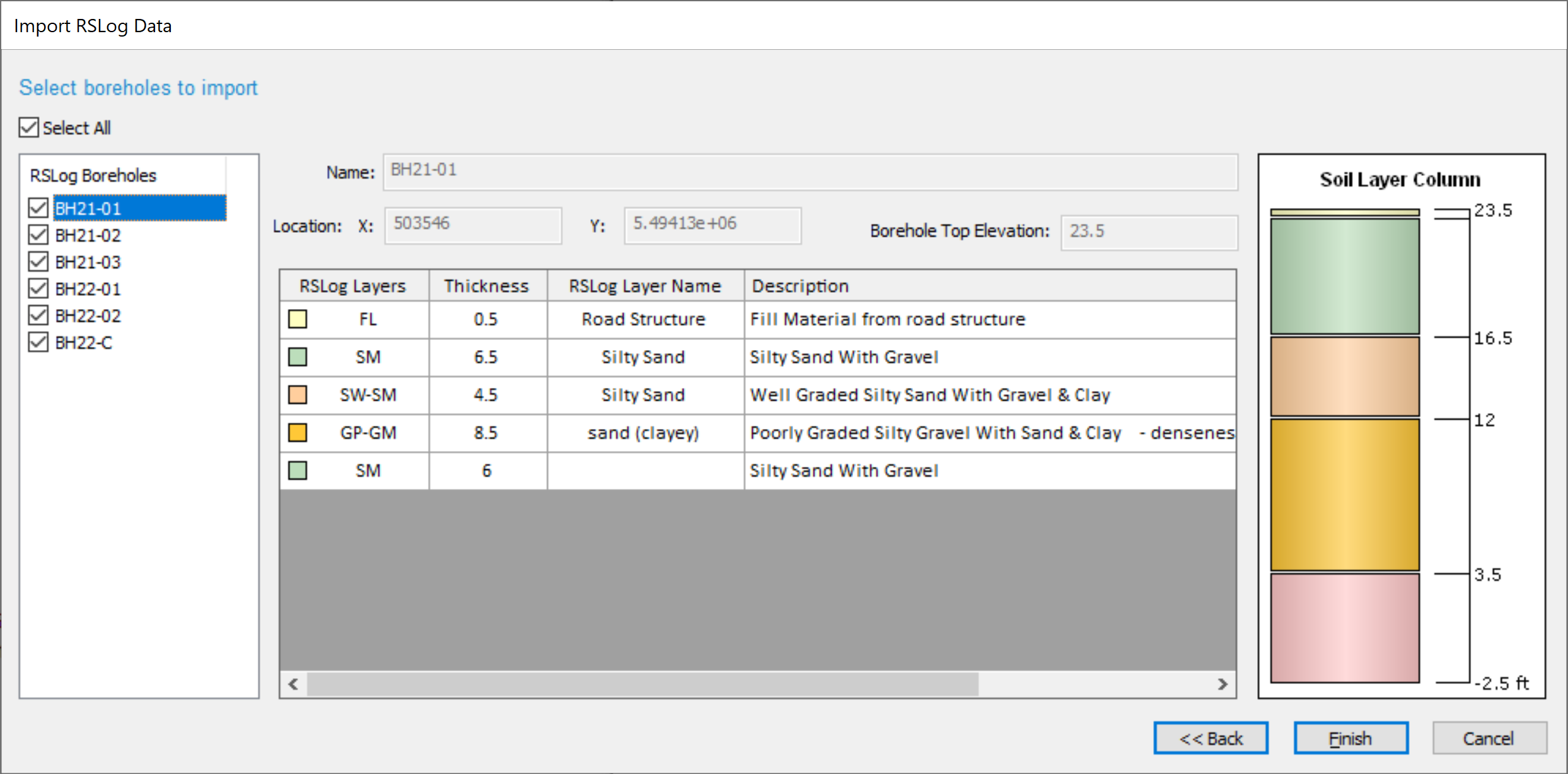The width and height of the screenshot is (1568, 774).
Task: Click the Borehole Top Elevation field
Action: pyautogui.click(x=1149, y=232)
